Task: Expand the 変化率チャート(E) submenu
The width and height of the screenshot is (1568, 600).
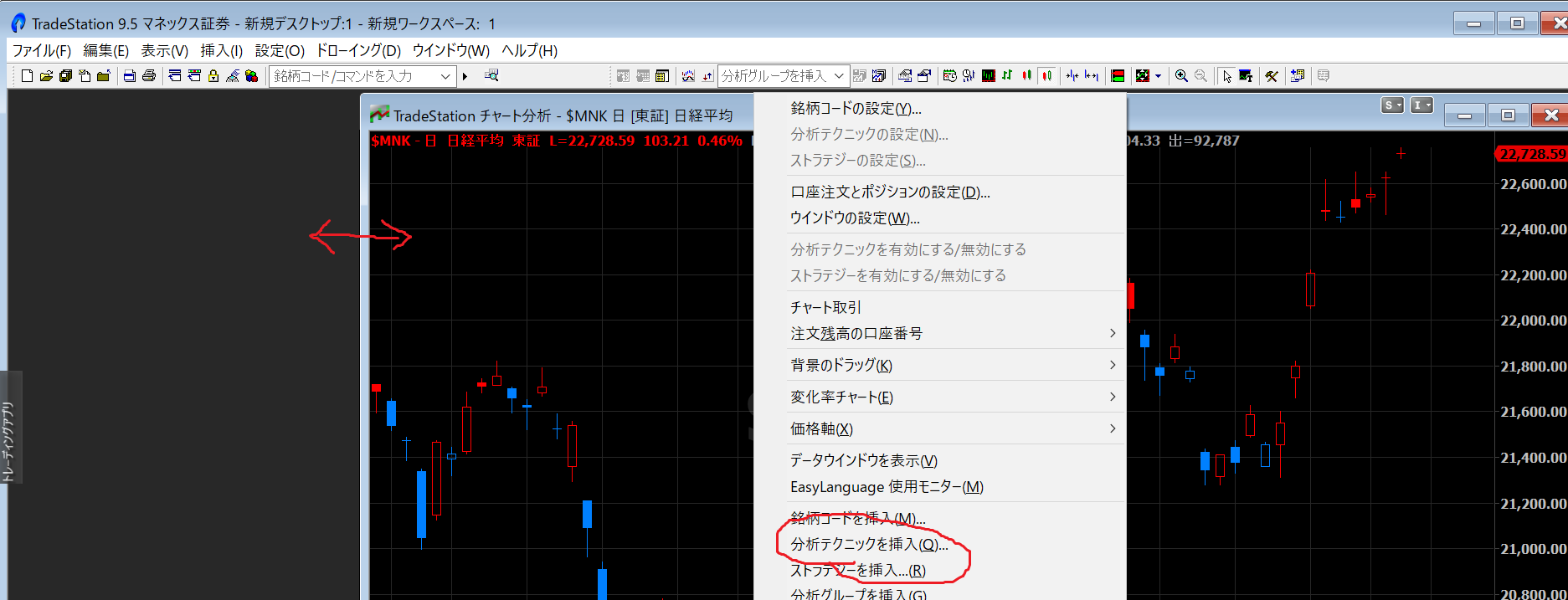Action: point(954,397)
